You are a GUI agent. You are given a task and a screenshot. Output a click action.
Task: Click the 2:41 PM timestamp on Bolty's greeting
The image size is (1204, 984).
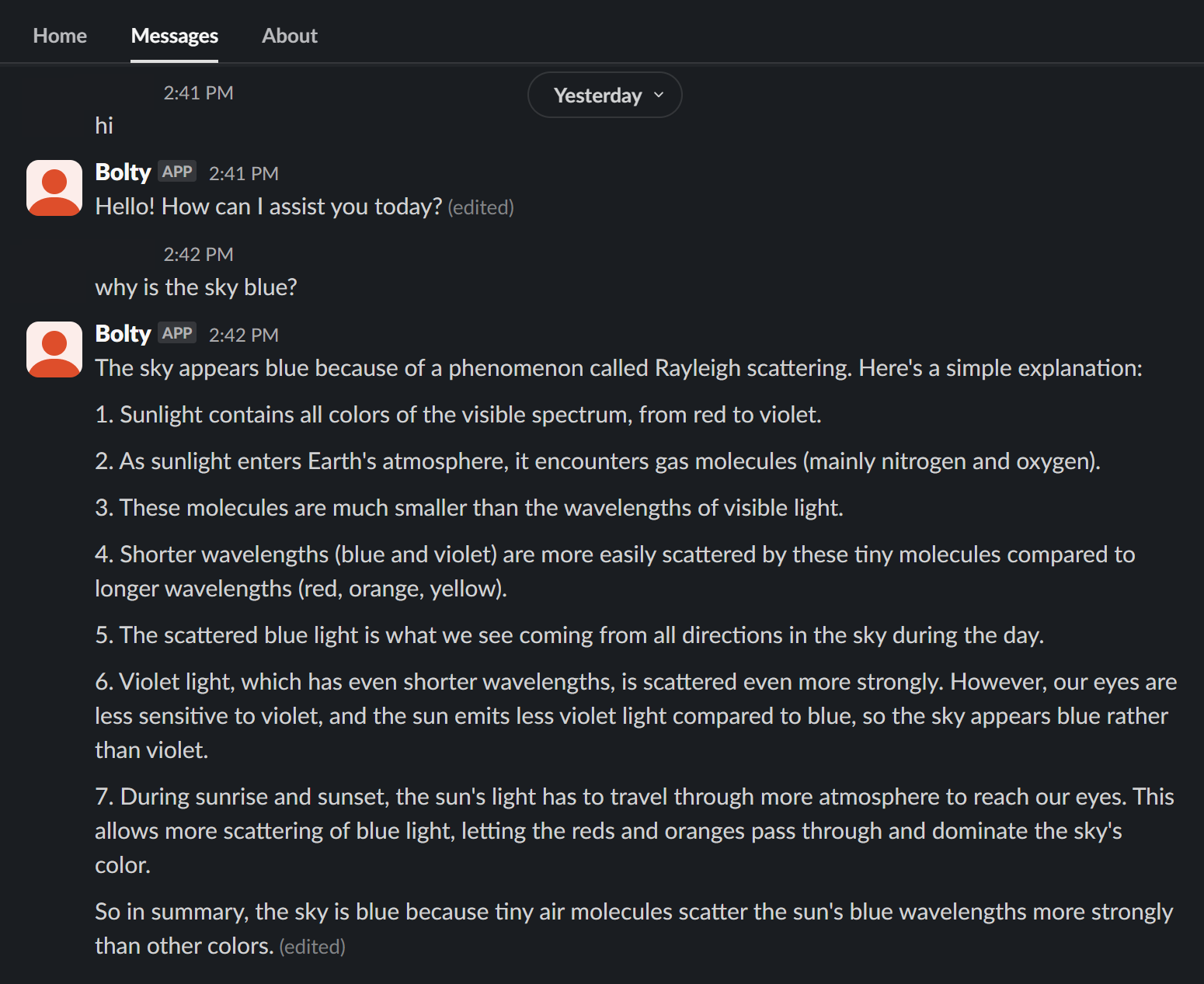pyautogui.click(x=243, y=173)
